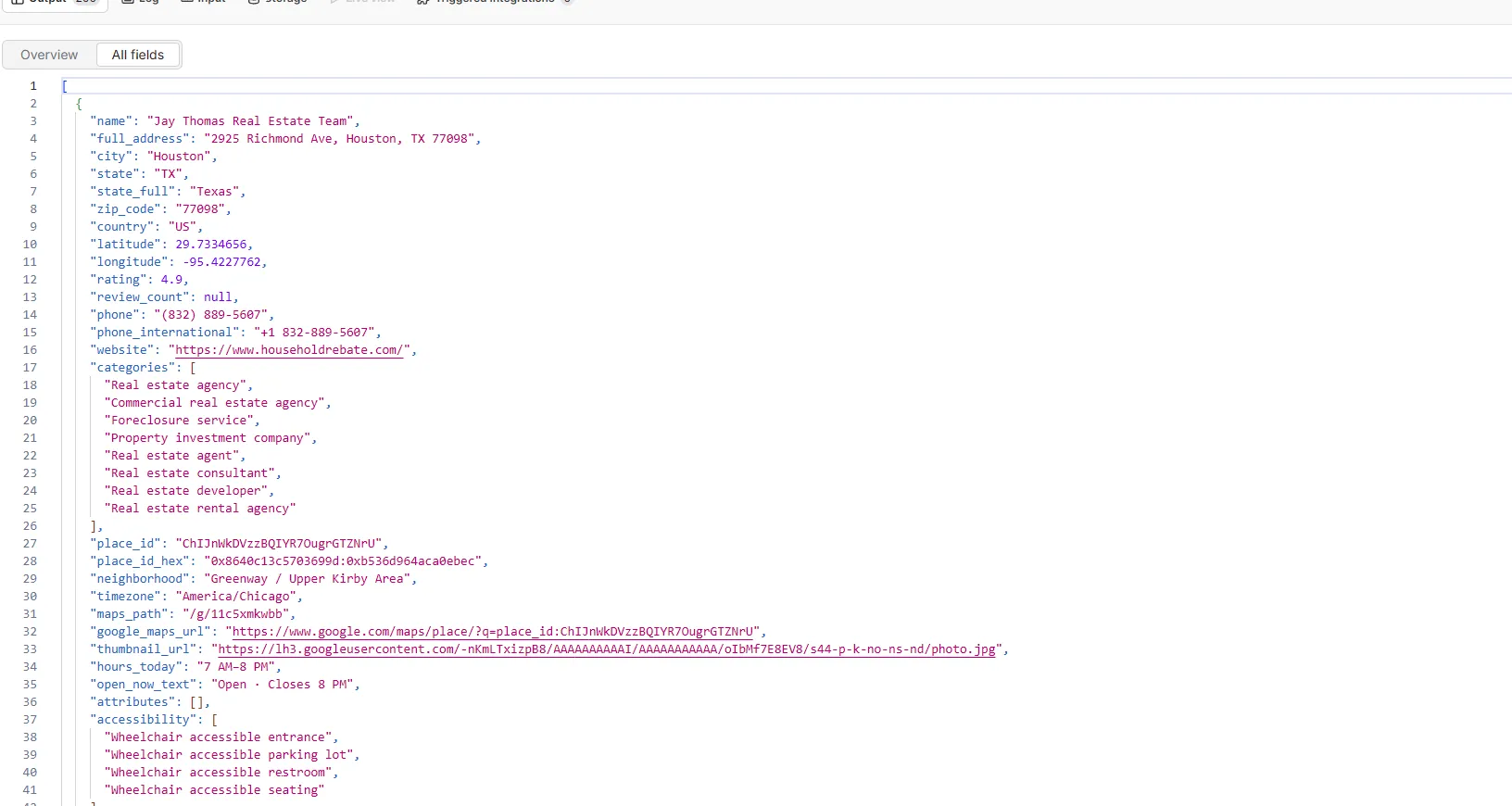Click the "Real estate developer" entry
Screen dimensions: 1512x806
pos(189,491)
